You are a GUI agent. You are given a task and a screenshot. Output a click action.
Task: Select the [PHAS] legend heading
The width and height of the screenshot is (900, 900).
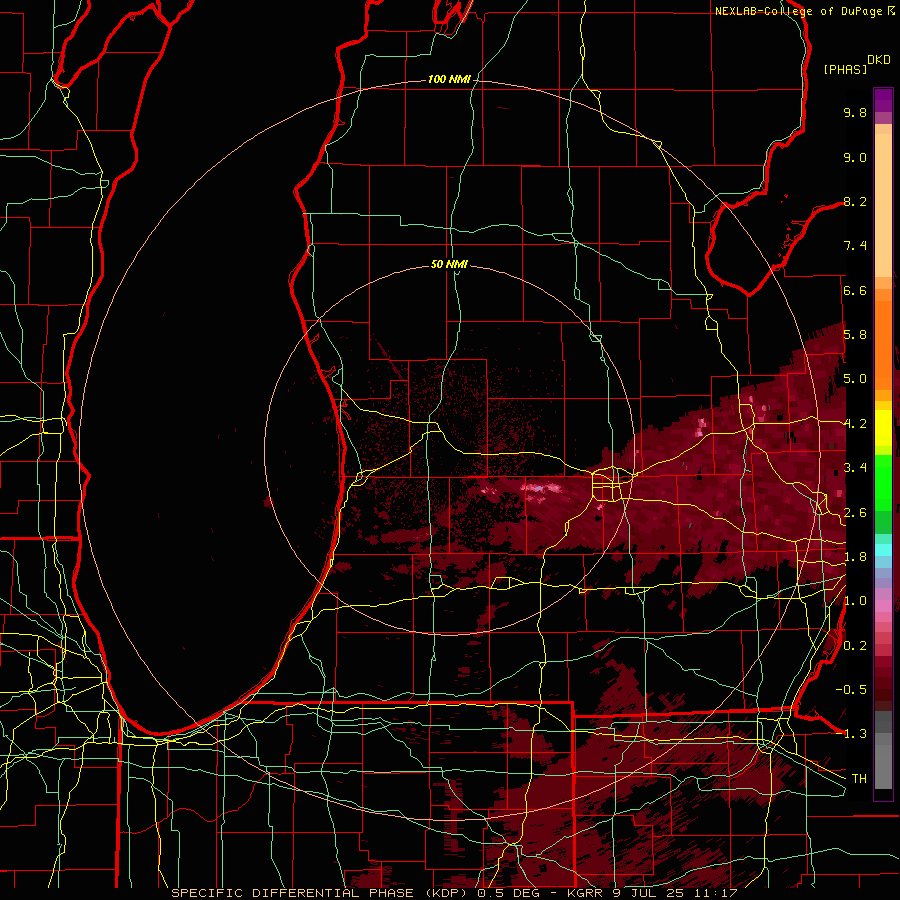(845, 69)
